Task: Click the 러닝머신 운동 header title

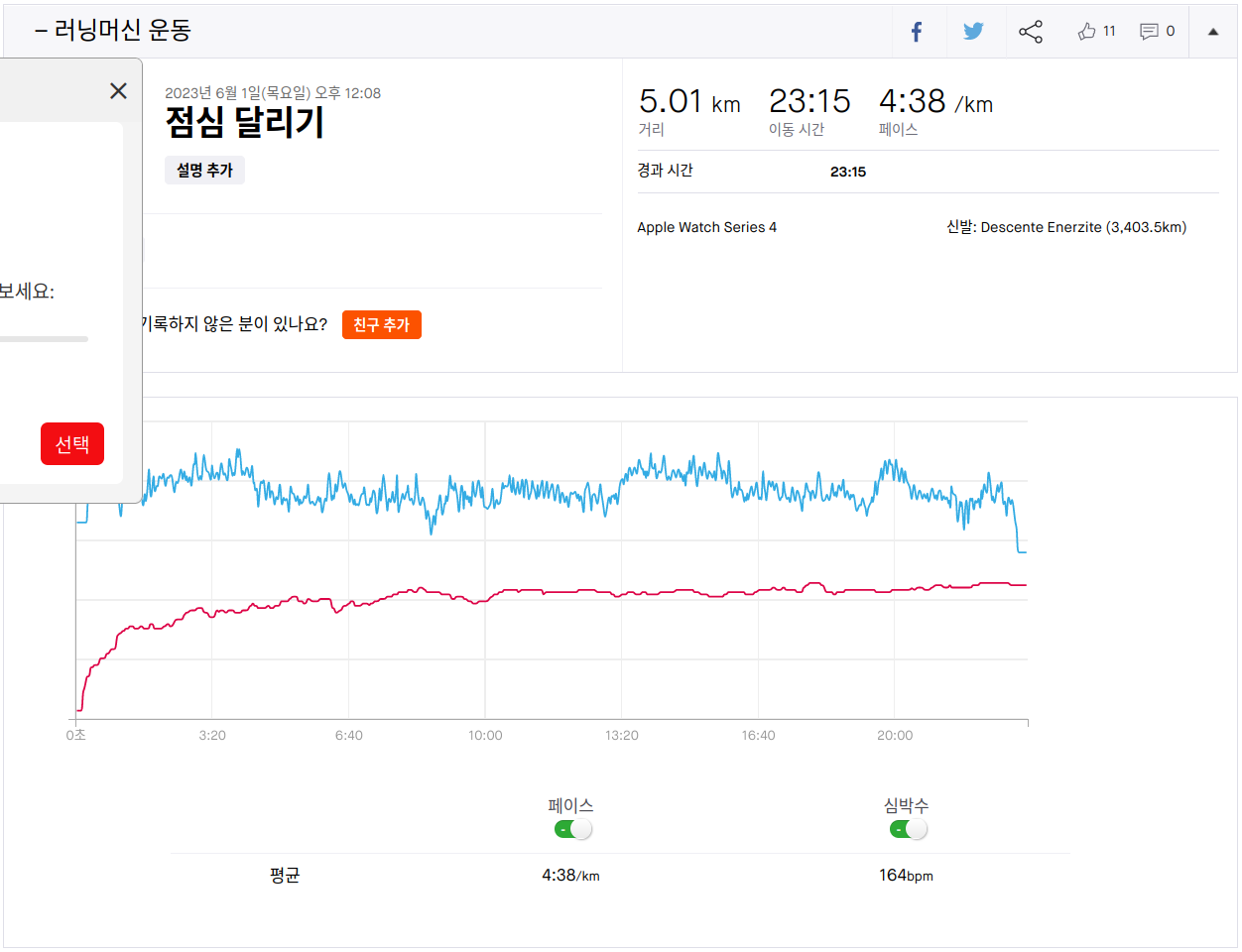Action: point(121,31)
